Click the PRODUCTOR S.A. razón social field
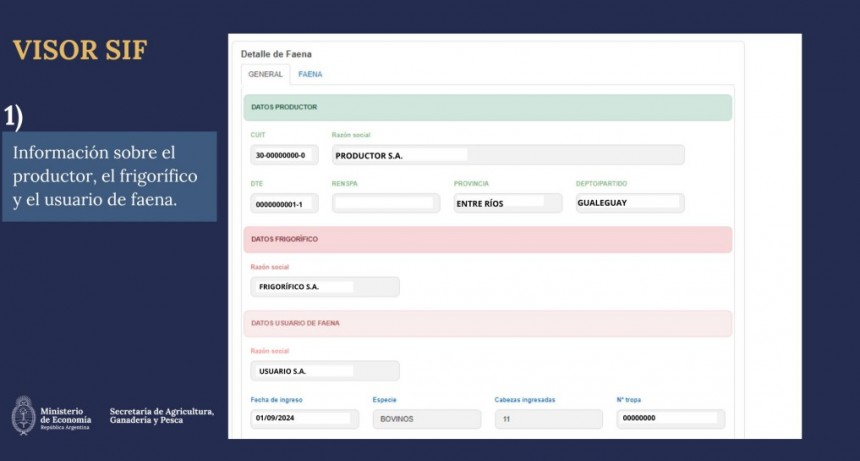 [508, 155]
